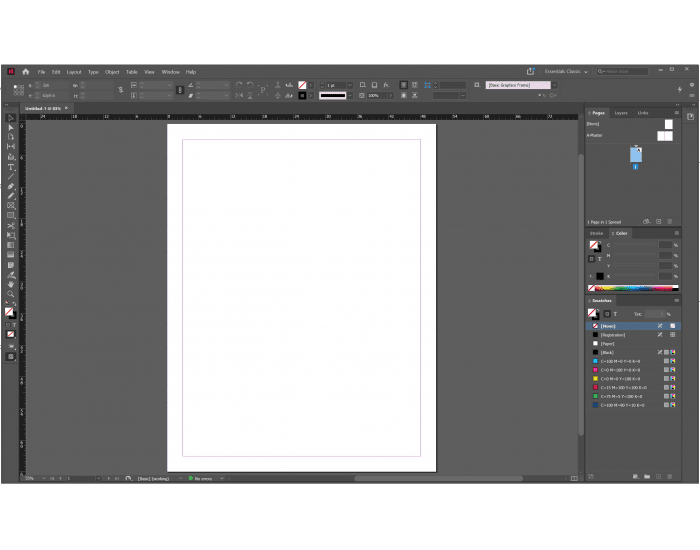Click the Home icon in the menu bar
Viewport: 700px width, 550px height.
click(x=25, y=71)
